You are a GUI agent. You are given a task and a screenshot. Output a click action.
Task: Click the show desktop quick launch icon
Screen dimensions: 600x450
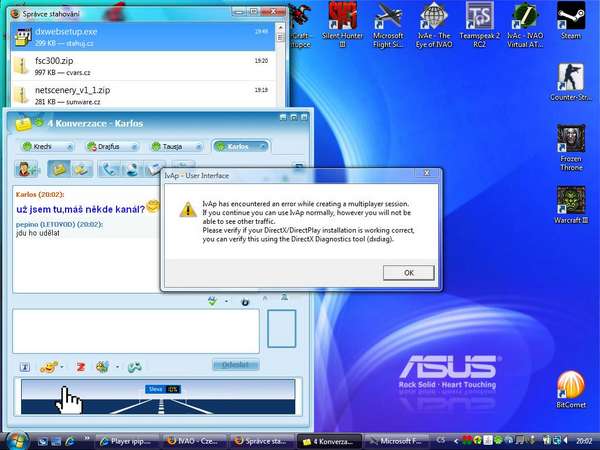43,442
